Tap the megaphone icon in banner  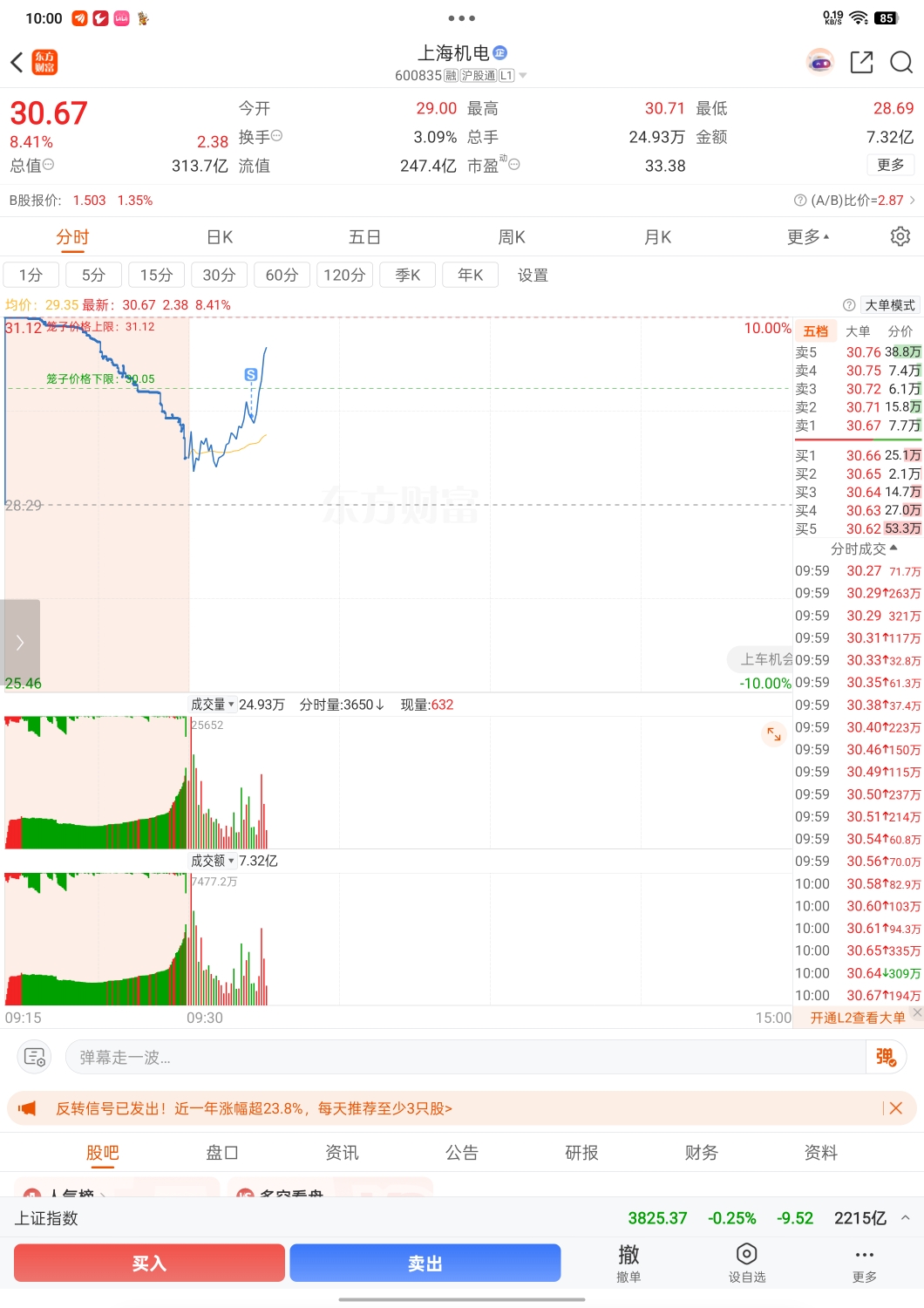(28, 1108)
